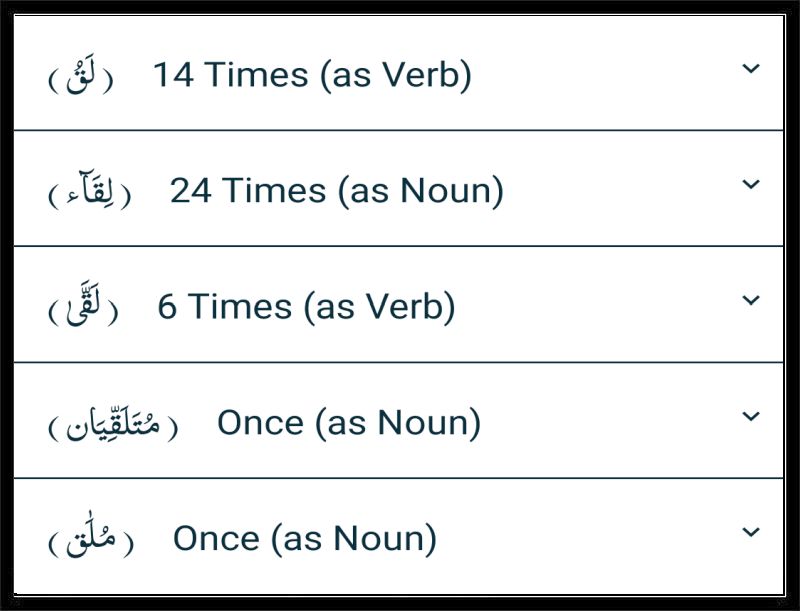Expand the 14 Times (as Verb) chevron
This screenshot has width=800, height=611.
pos(751,68)
